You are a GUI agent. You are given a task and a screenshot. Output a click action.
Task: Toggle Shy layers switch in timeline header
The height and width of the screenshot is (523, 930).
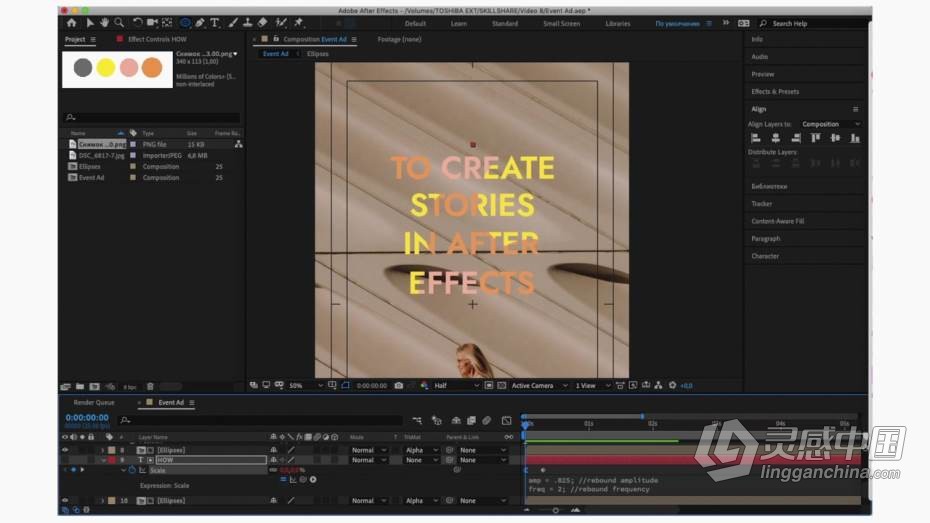(x=456, y=420)
